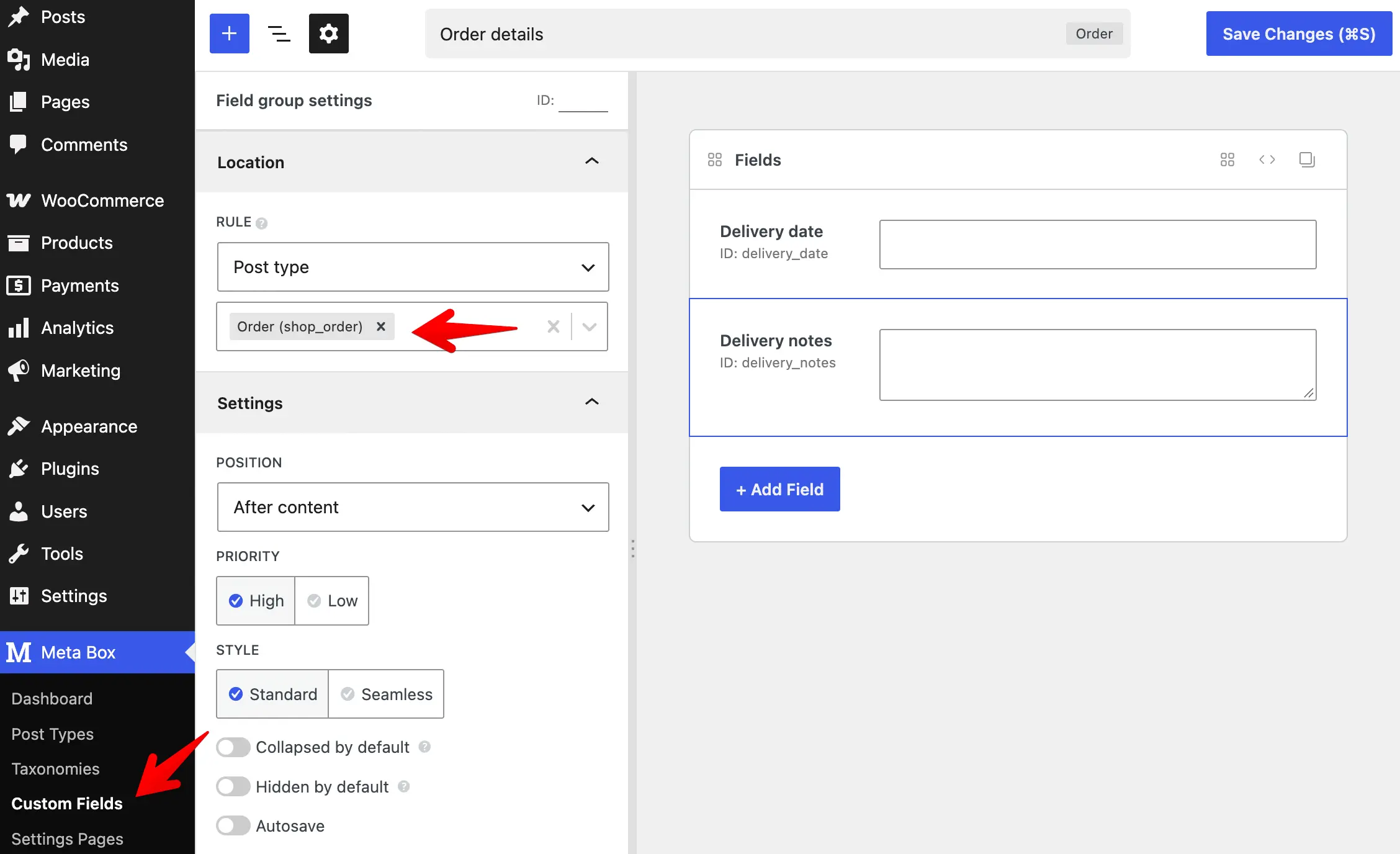Click the Hidden by default help icon

click(x=403, y=786)
